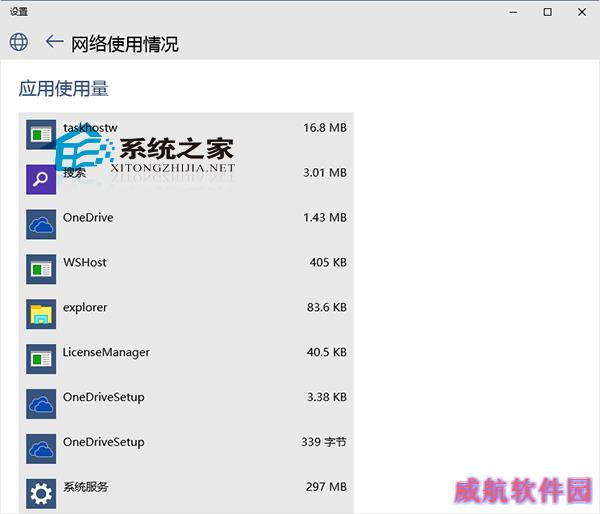Select the 系统服务 row label
Viewport: 600px width, 514px height.
[86, 487]
